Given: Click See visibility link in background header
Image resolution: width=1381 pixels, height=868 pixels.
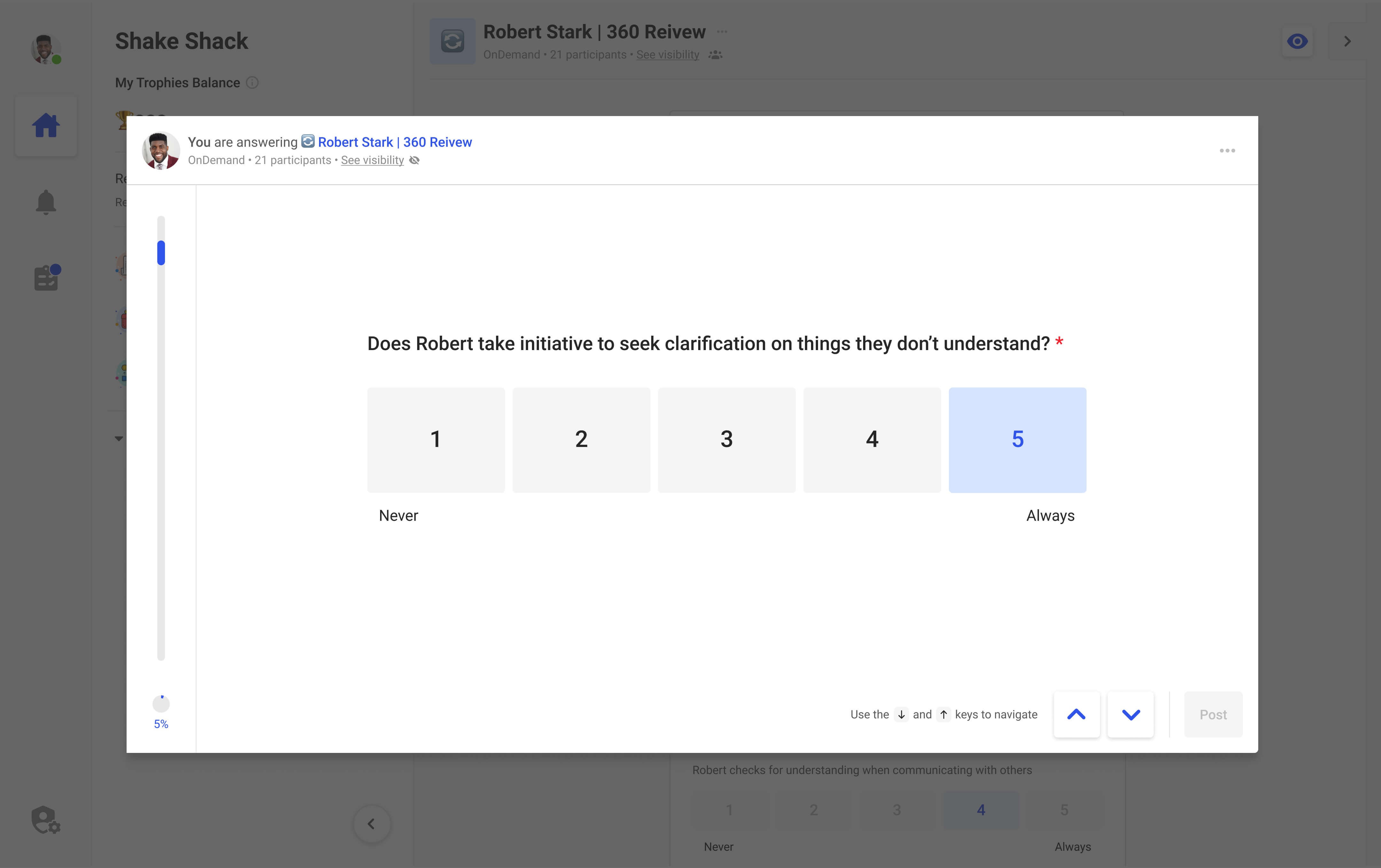Looking at the screenshot, I should 667,54.
